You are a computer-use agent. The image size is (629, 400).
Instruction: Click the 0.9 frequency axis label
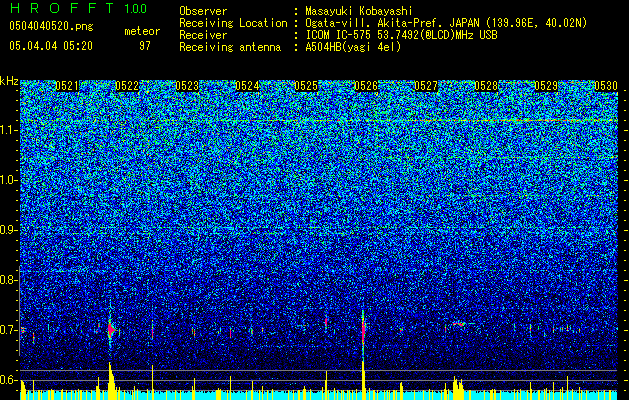pos(8,230)
